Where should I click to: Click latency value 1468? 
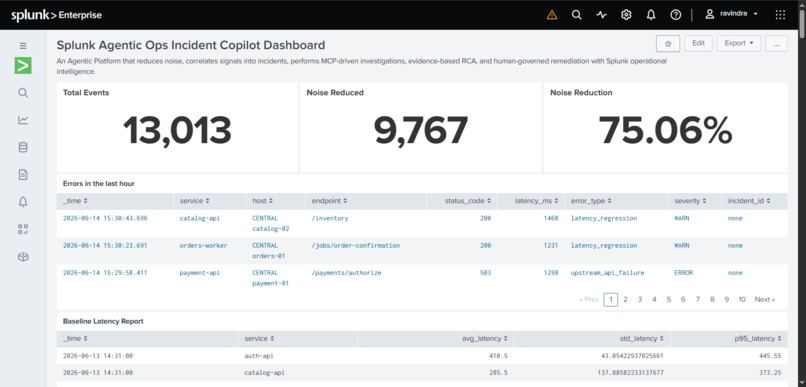coord(551,218)
